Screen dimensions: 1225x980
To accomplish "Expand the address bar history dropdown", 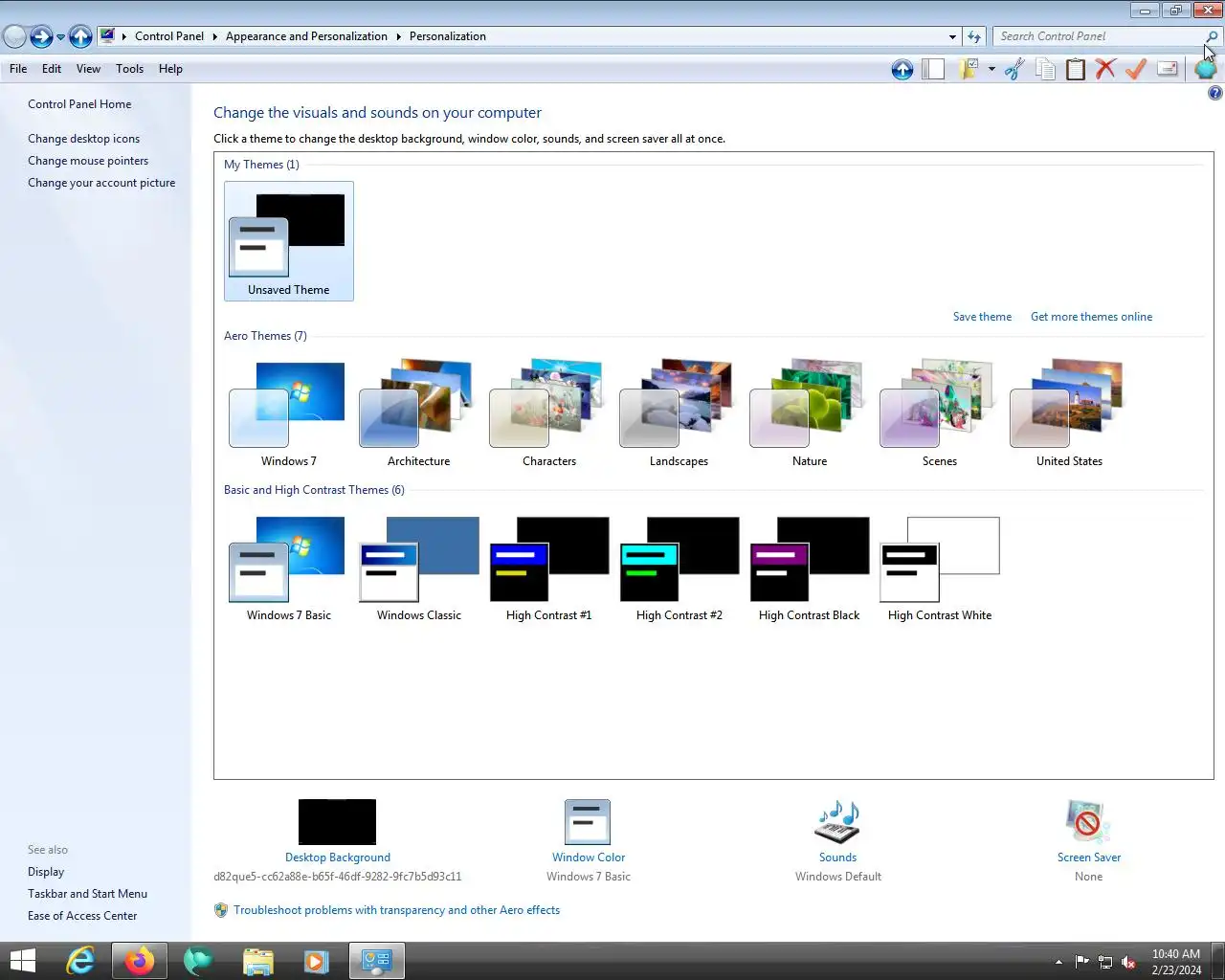I will 952,36.
